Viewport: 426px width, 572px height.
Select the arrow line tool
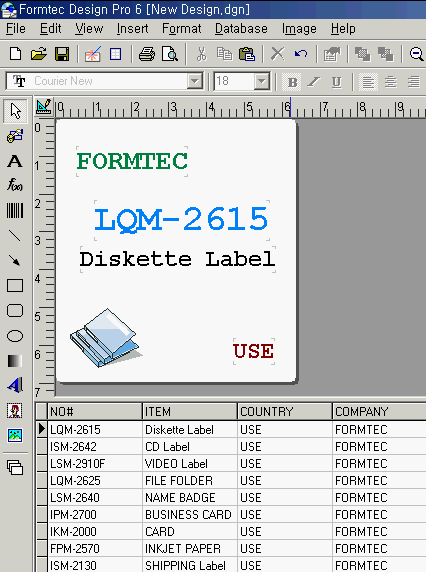click(15, 260)
